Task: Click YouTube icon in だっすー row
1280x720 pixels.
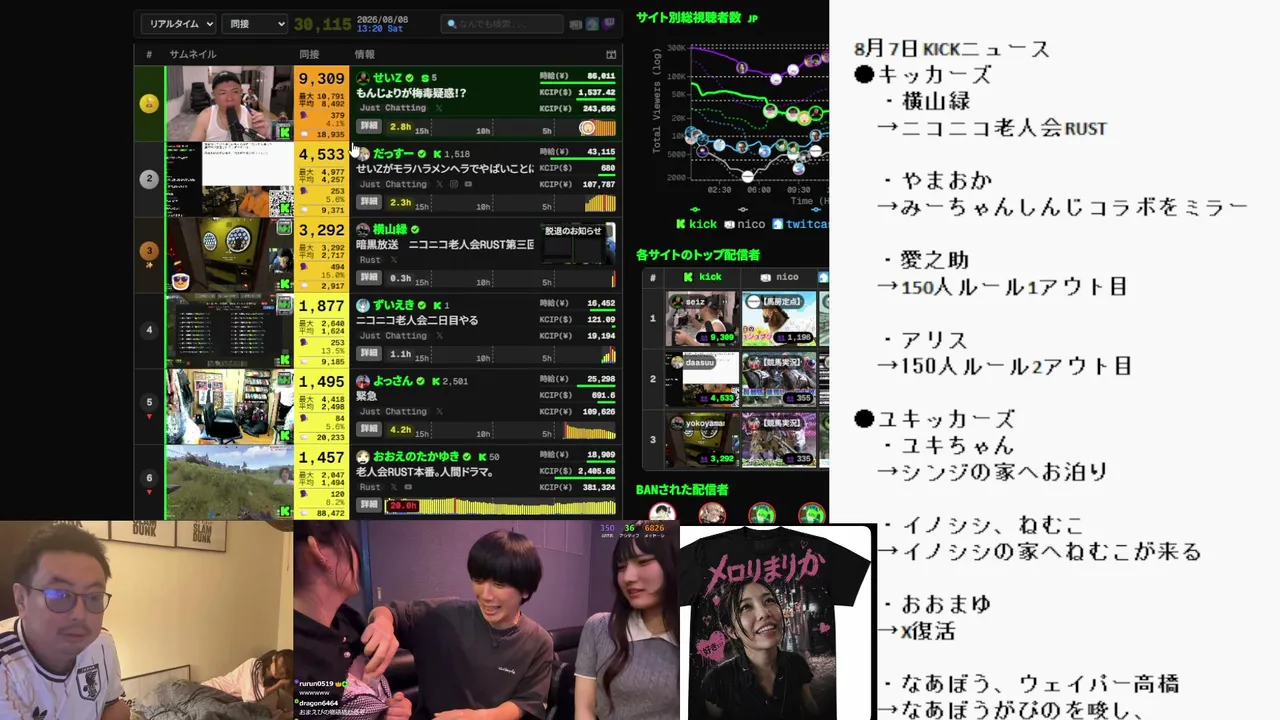Action: [x=468, y=185]
